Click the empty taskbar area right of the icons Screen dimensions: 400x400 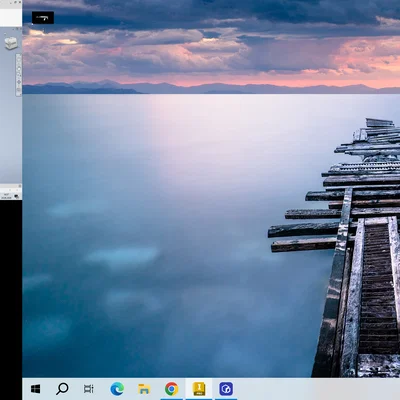(317, 389)
